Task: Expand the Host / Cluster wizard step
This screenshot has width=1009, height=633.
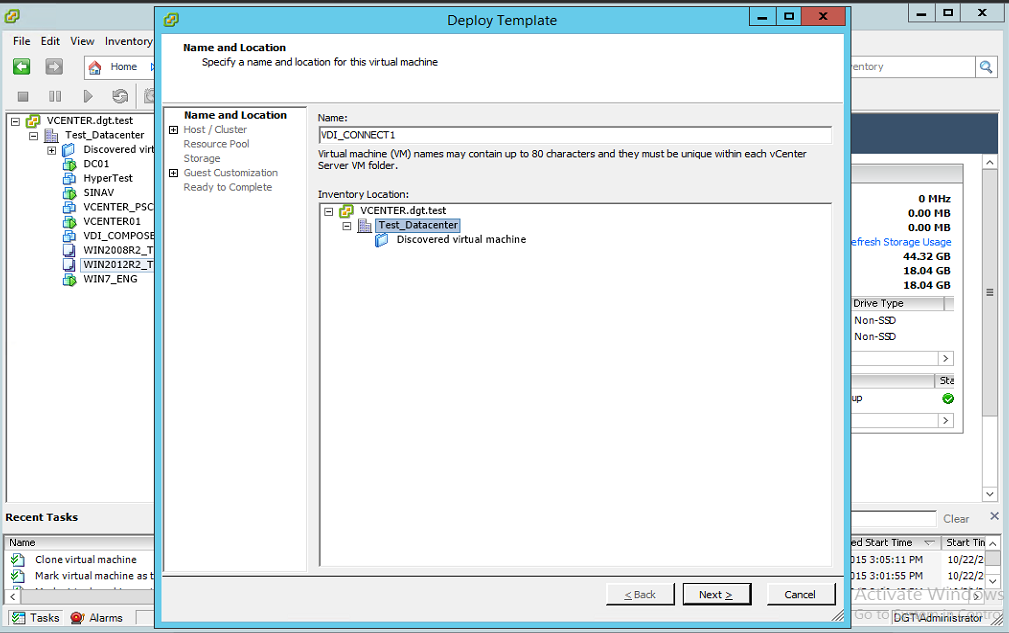Action: click(173, 130)
